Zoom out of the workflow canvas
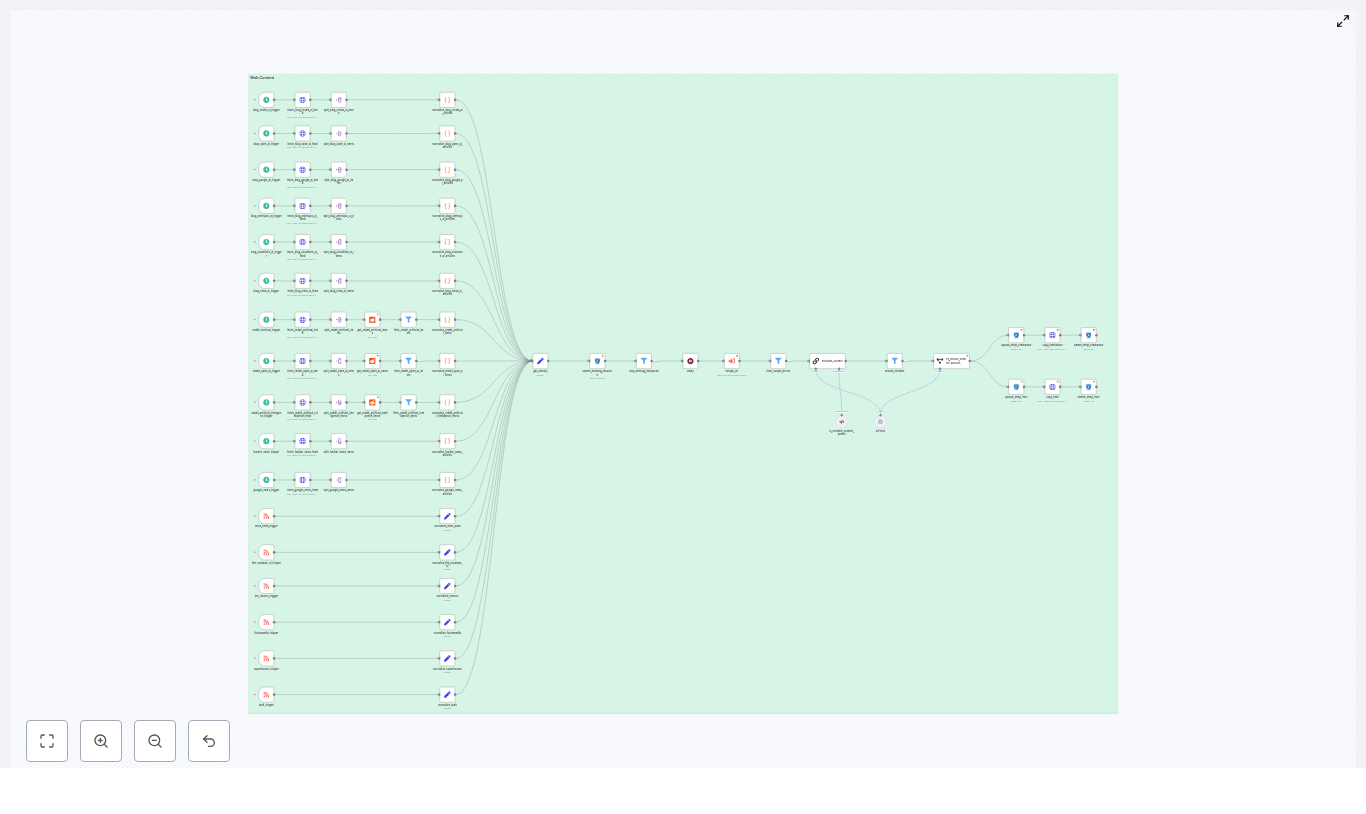Screen dimensions: 1366x814 click(155, 741)
